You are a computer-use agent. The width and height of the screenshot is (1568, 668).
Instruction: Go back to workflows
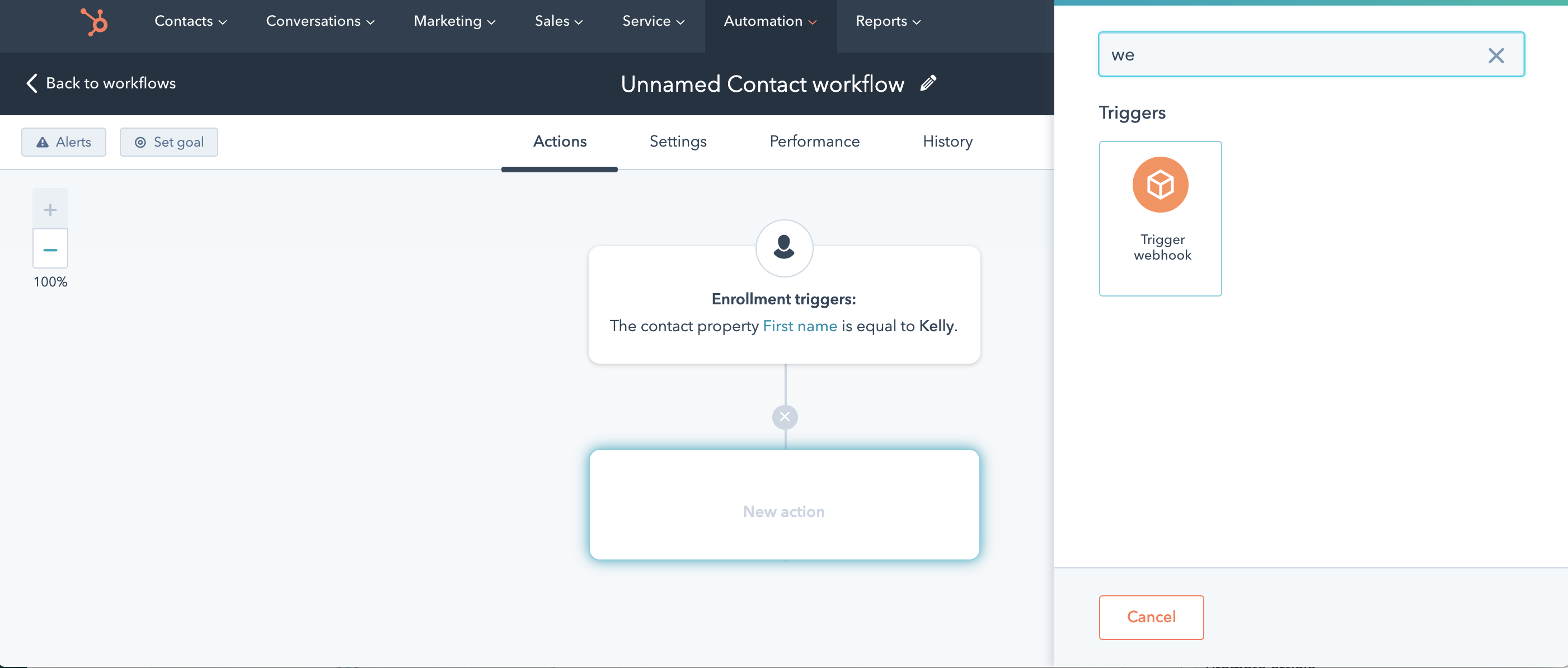(101, 83)
